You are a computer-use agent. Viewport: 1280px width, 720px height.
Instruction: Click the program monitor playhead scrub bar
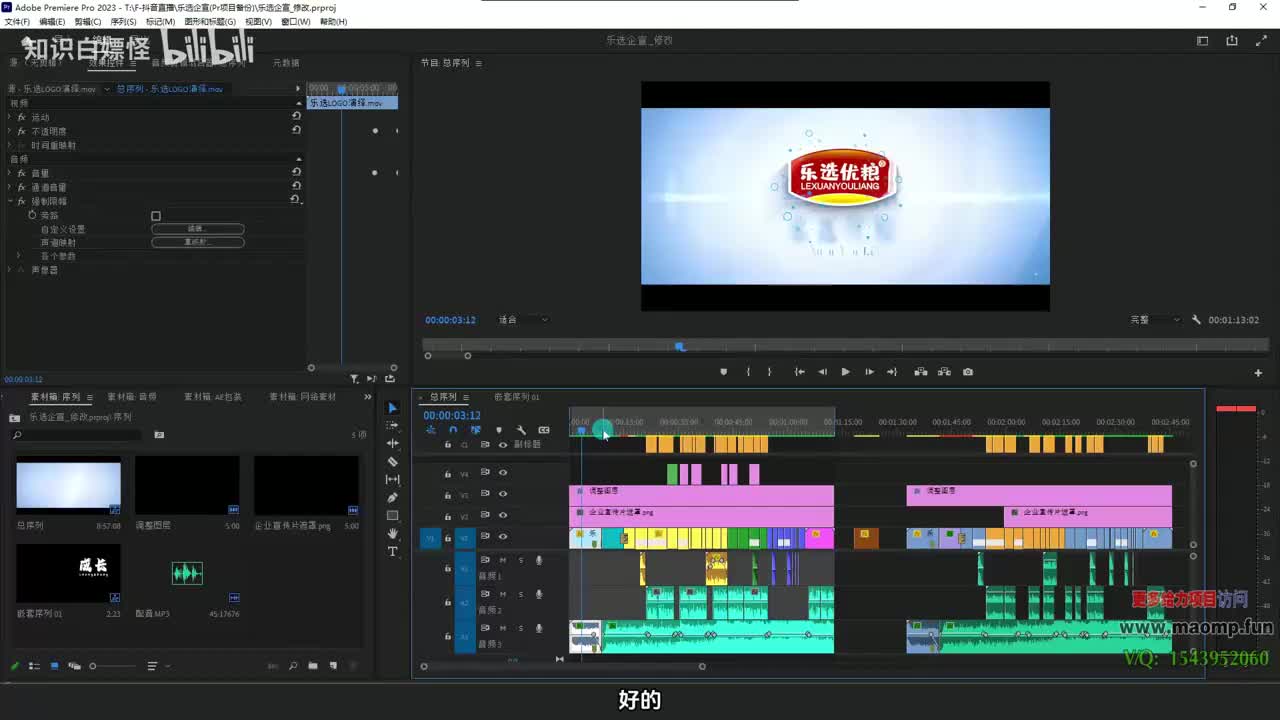845,346
